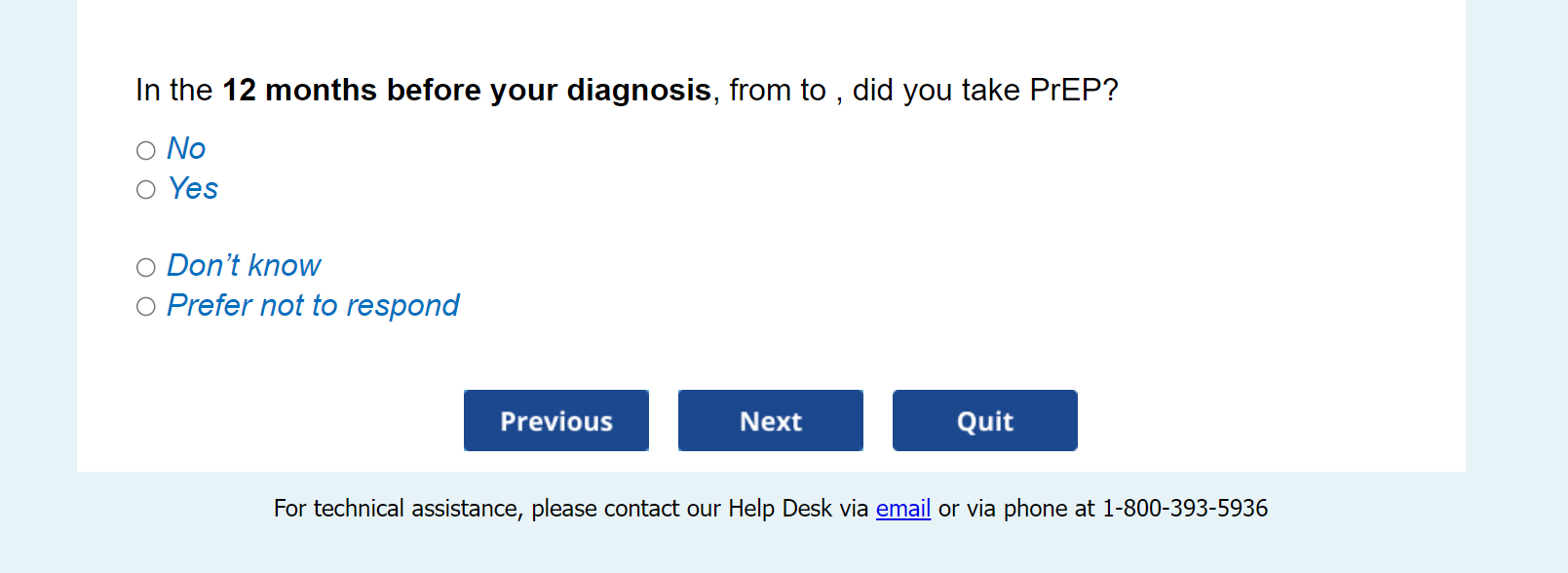Click the "Prefer not to respond" label text
The width and height of the screenshot is (1568, 573).
(313, 305)
